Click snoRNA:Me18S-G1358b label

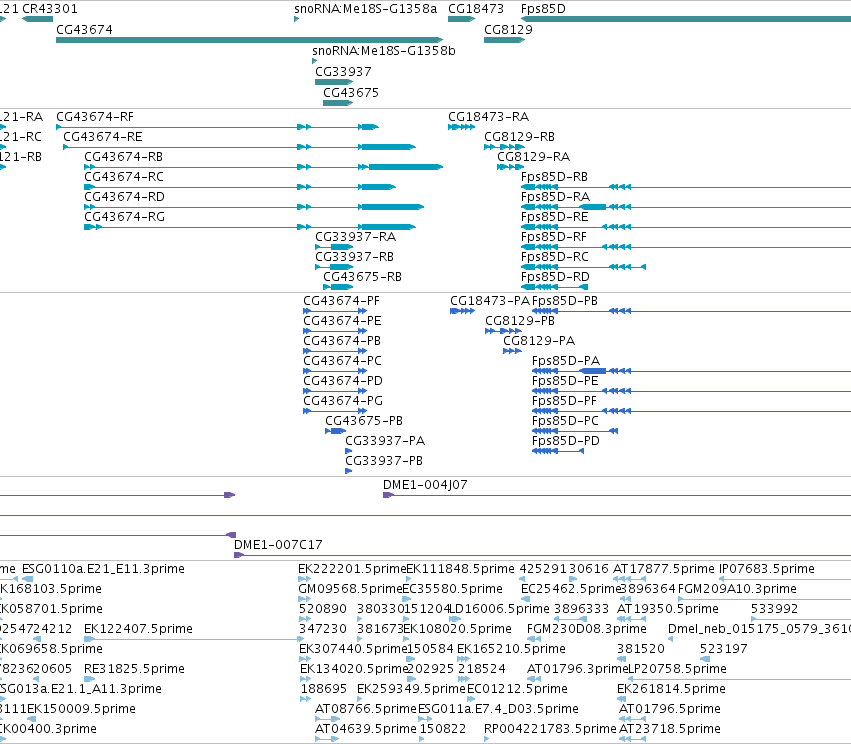click(x=384, y=50)
